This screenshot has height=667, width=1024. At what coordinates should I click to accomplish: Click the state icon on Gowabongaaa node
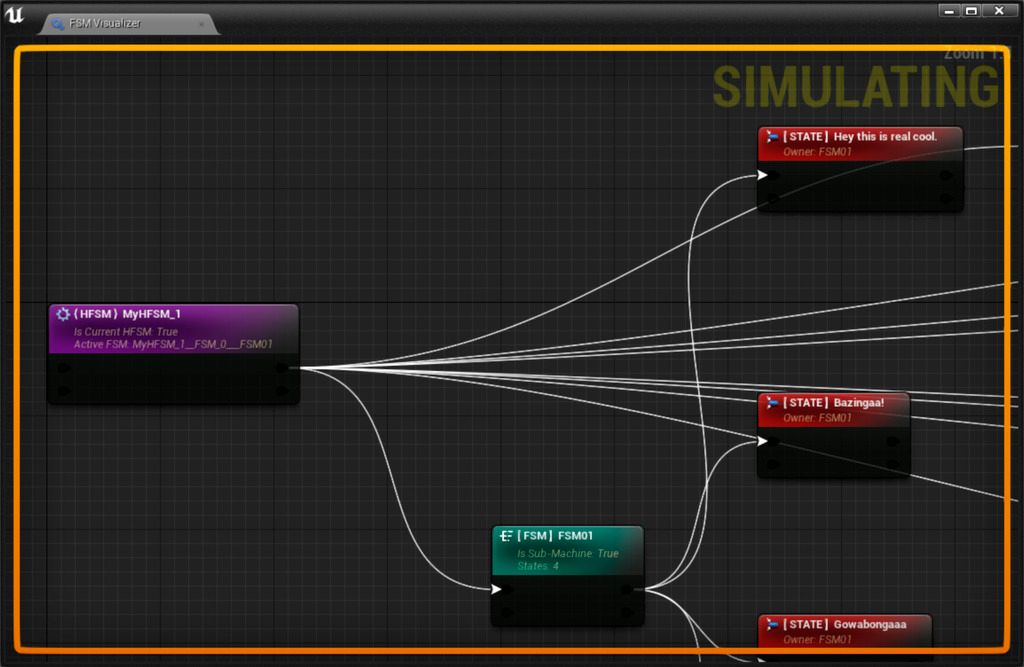[771, 625]
